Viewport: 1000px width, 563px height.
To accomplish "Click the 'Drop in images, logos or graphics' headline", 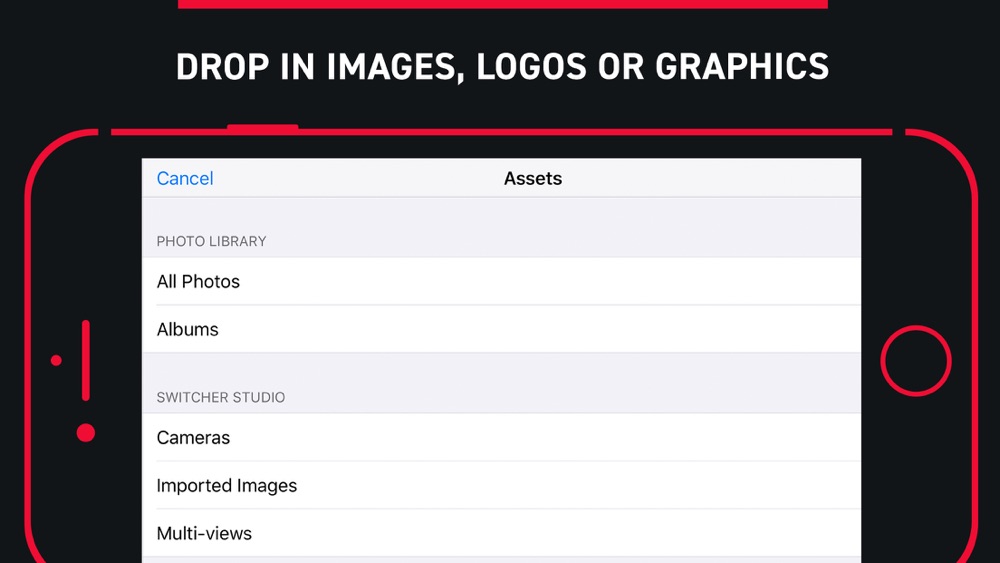I will point(502,67).
